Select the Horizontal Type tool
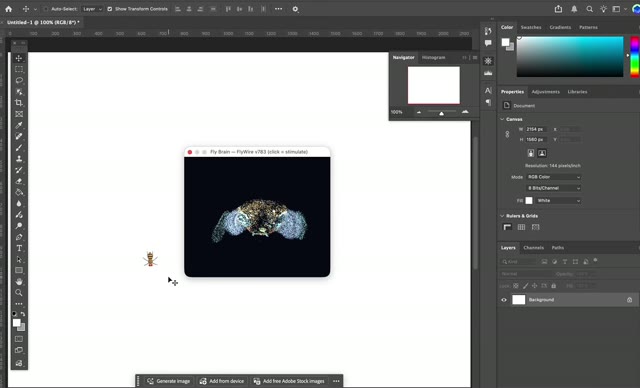Viewport: 640px width, 388px height. pyautogui.click(x=19, y=248)
